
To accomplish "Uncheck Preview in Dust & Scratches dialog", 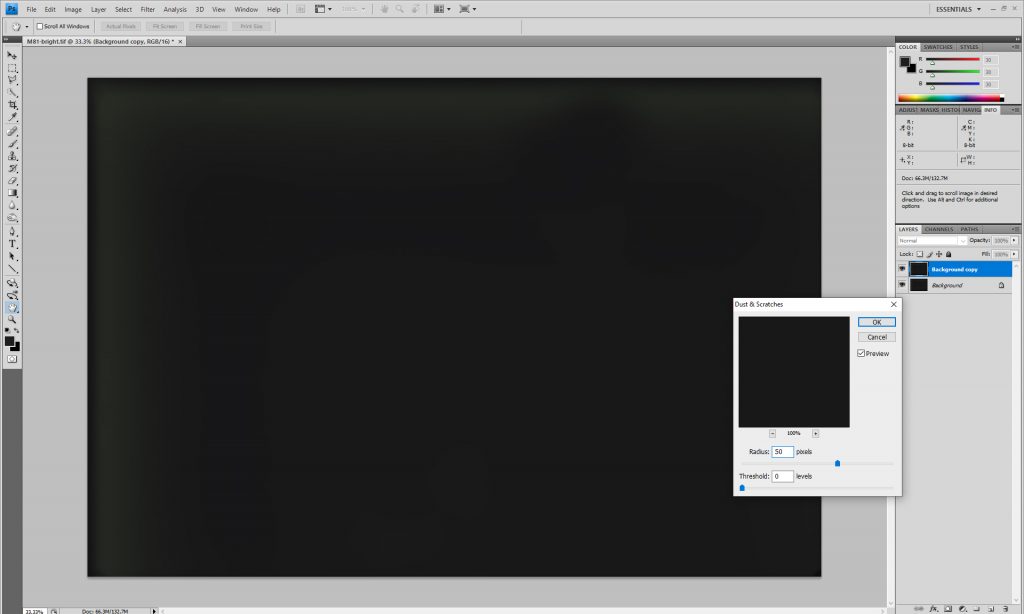I will click(861, 353).
